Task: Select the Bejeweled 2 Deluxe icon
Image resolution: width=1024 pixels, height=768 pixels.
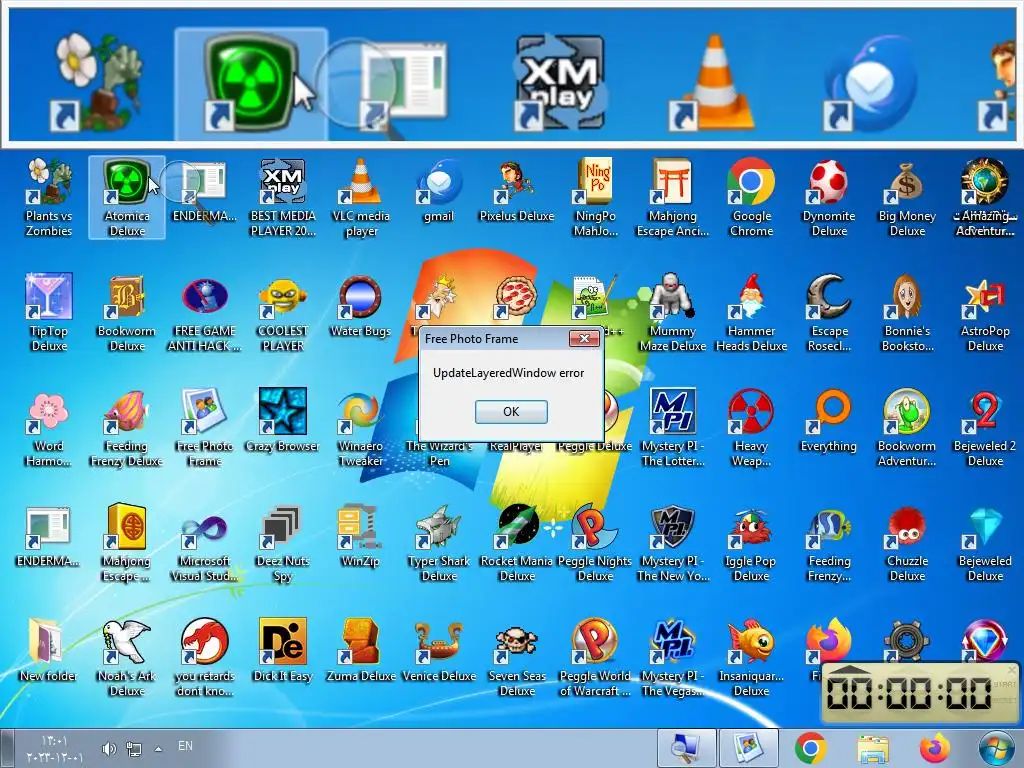Action: (x=985, y=427)
